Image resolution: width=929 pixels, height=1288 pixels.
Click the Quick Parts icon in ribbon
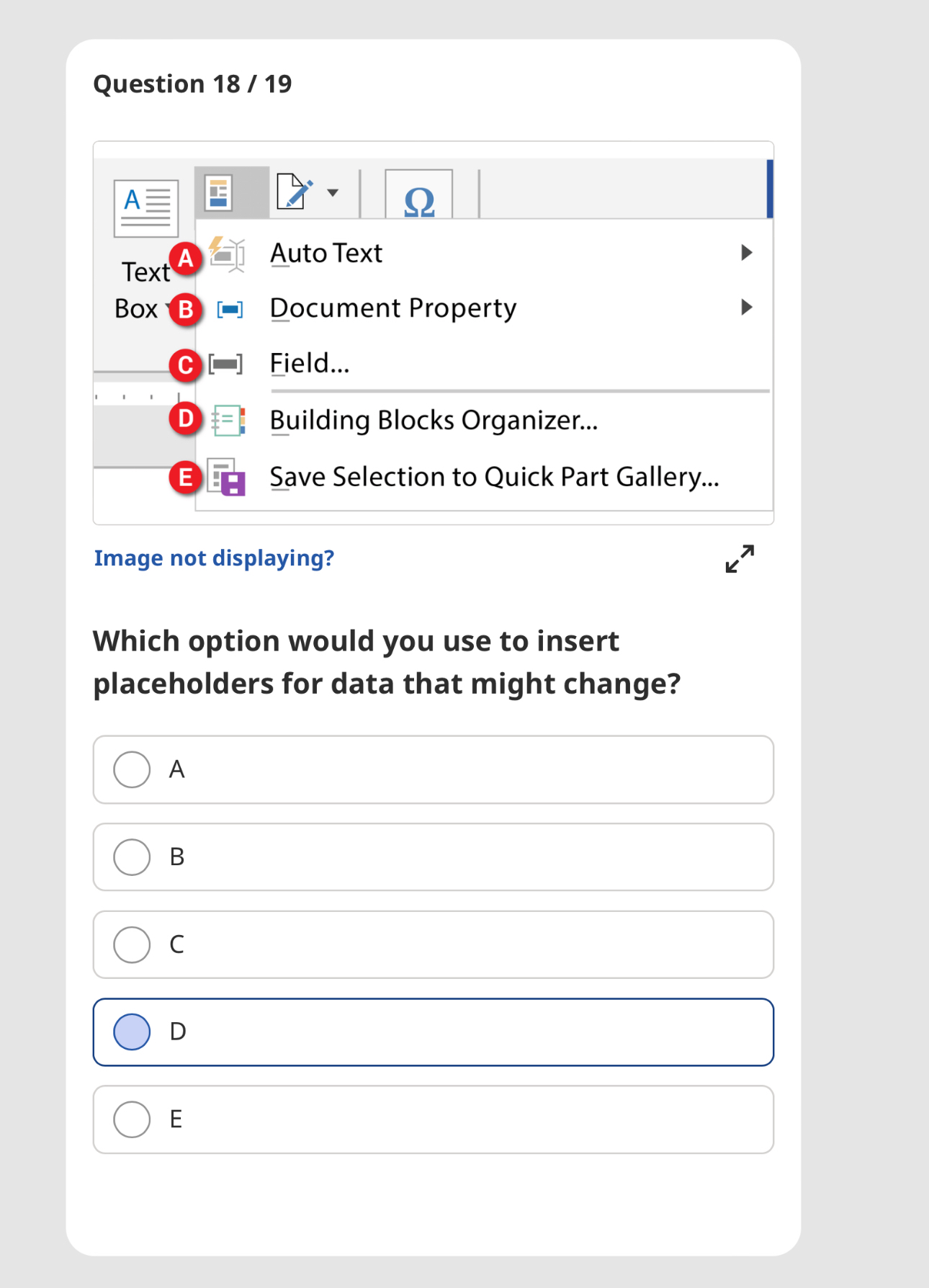point(219,193)
